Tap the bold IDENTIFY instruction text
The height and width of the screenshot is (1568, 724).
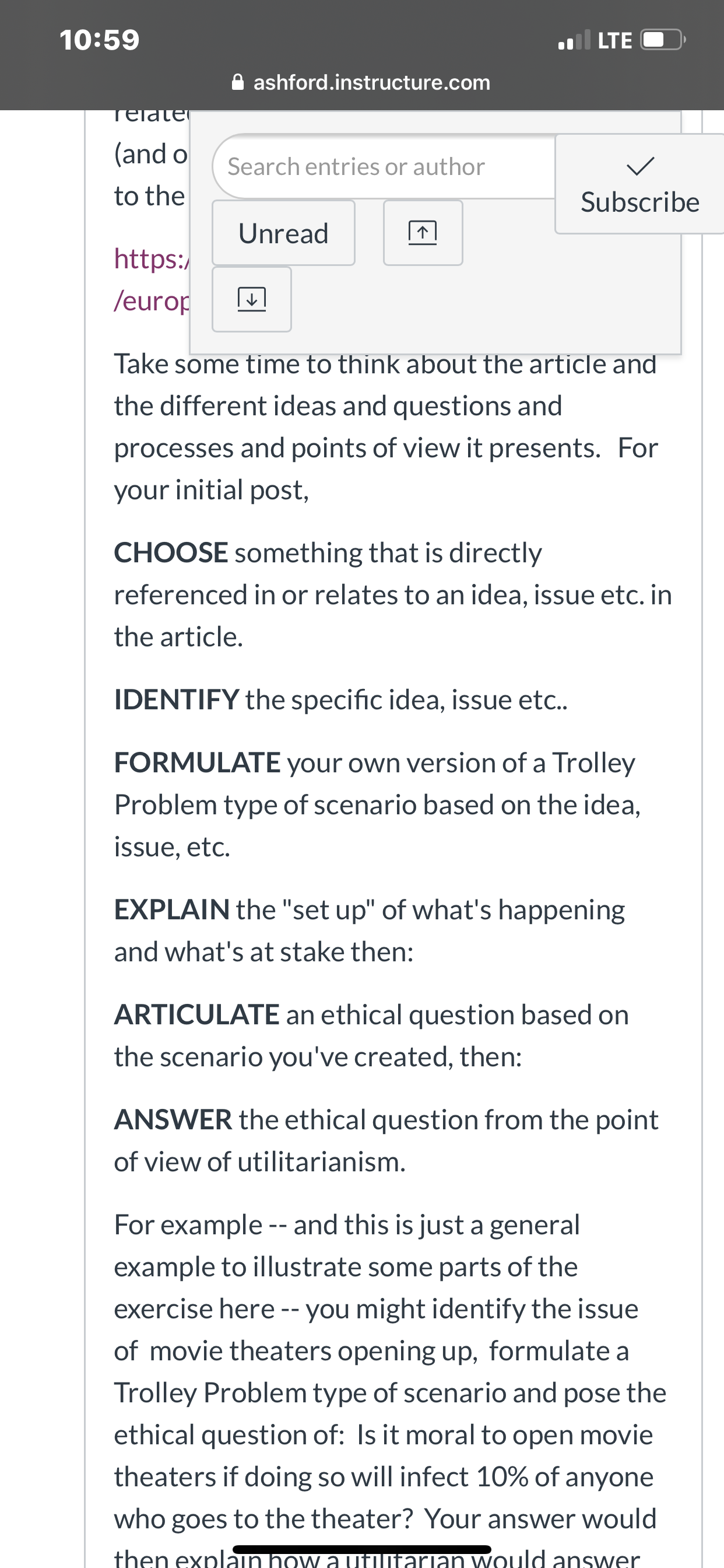(177, 699)
